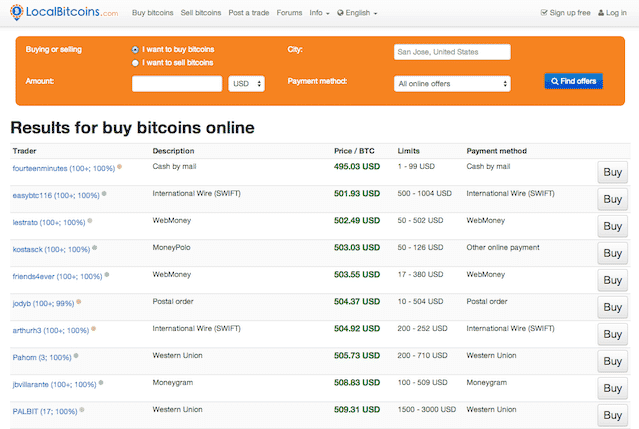Screen dimensions: 639x429
Task: Open the Buy bitcoins page
Action: [152, 13]
